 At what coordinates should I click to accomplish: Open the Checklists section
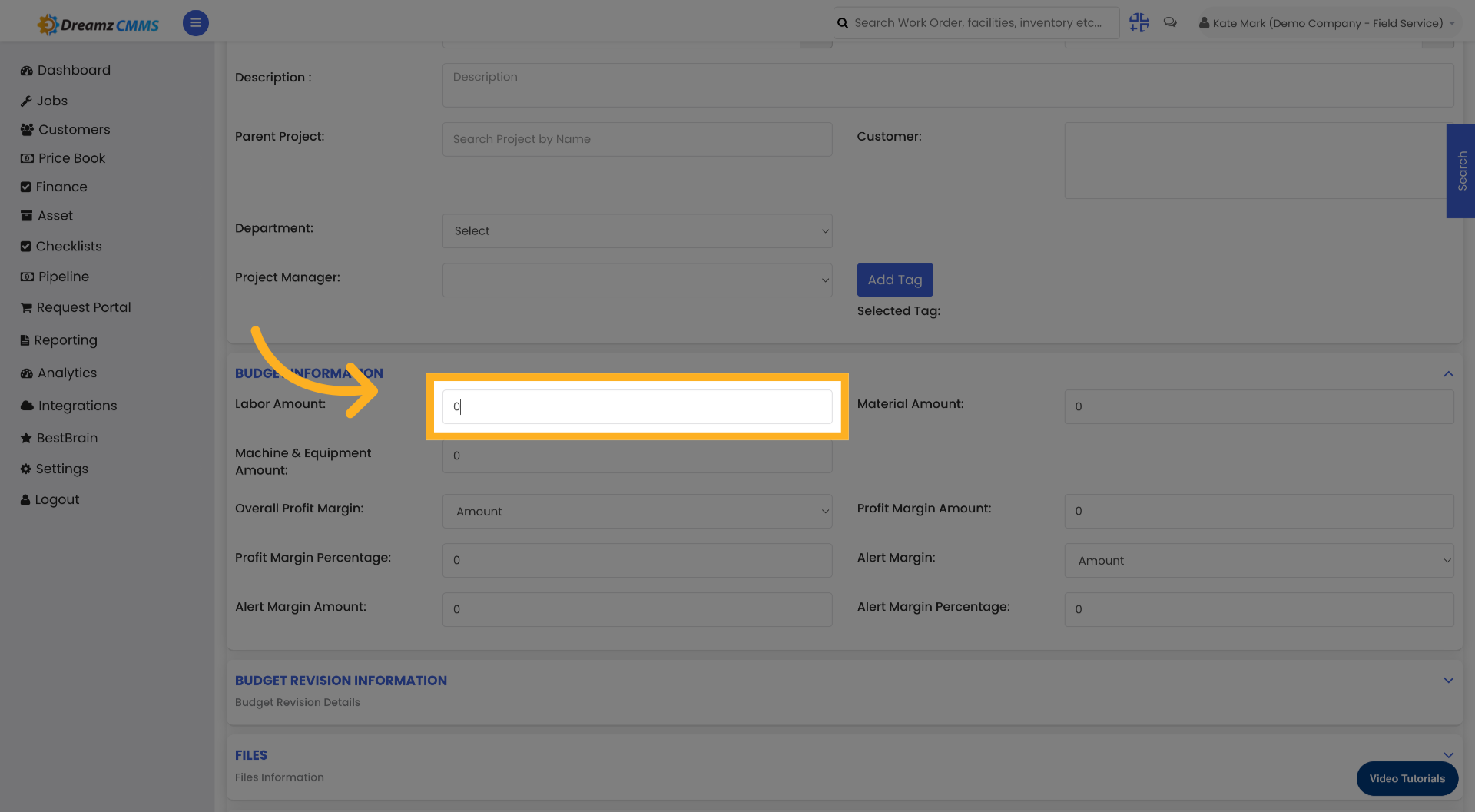pyautogui.click(x=69, y=246)
